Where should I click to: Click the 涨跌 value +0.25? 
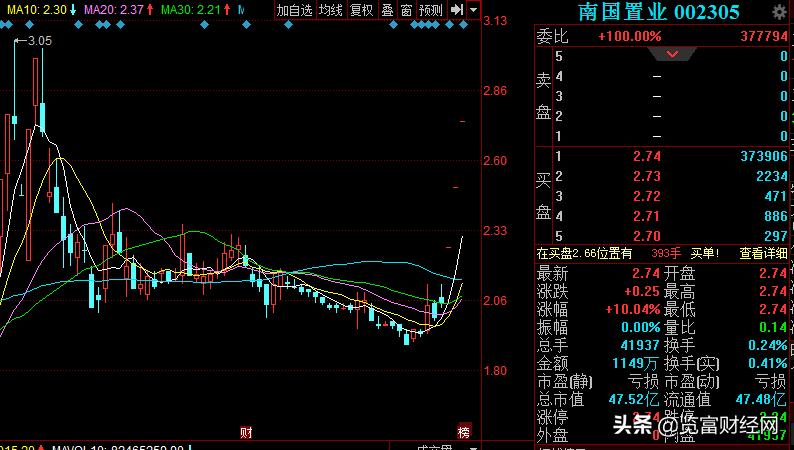(642, 292)
